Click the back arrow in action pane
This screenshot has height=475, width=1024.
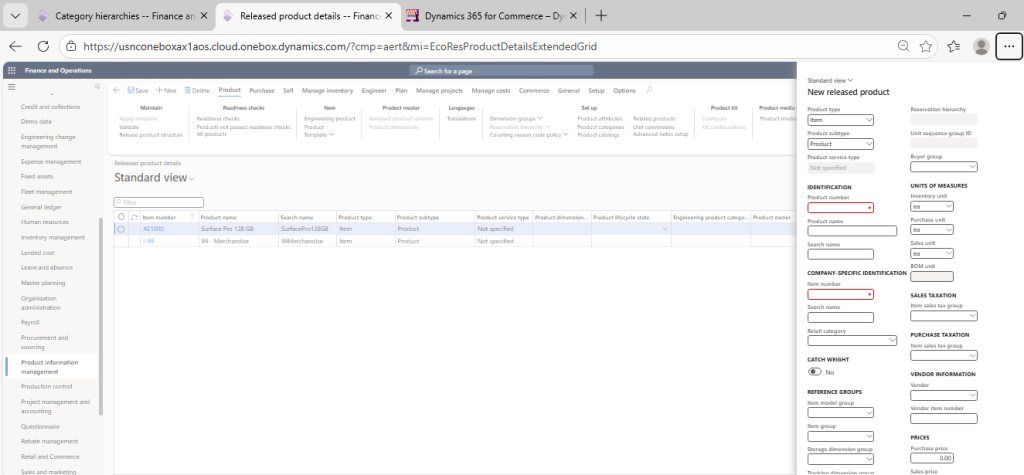(x=116, y=90)
